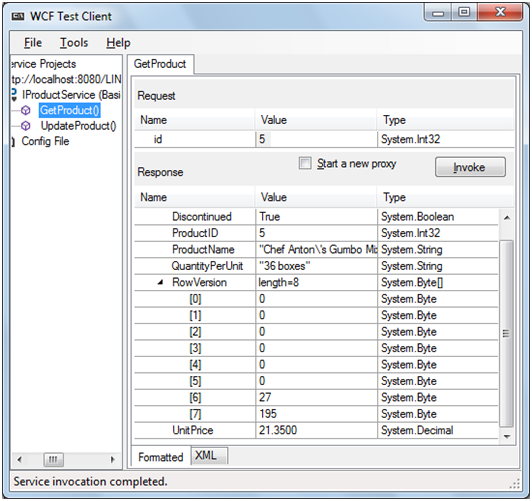Select the localhost:8080 service address node

click(x=66, y=79)
